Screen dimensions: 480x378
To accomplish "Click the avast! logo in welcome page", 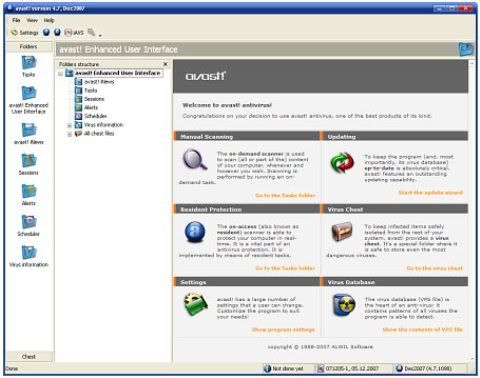I will tap(206, 76).
